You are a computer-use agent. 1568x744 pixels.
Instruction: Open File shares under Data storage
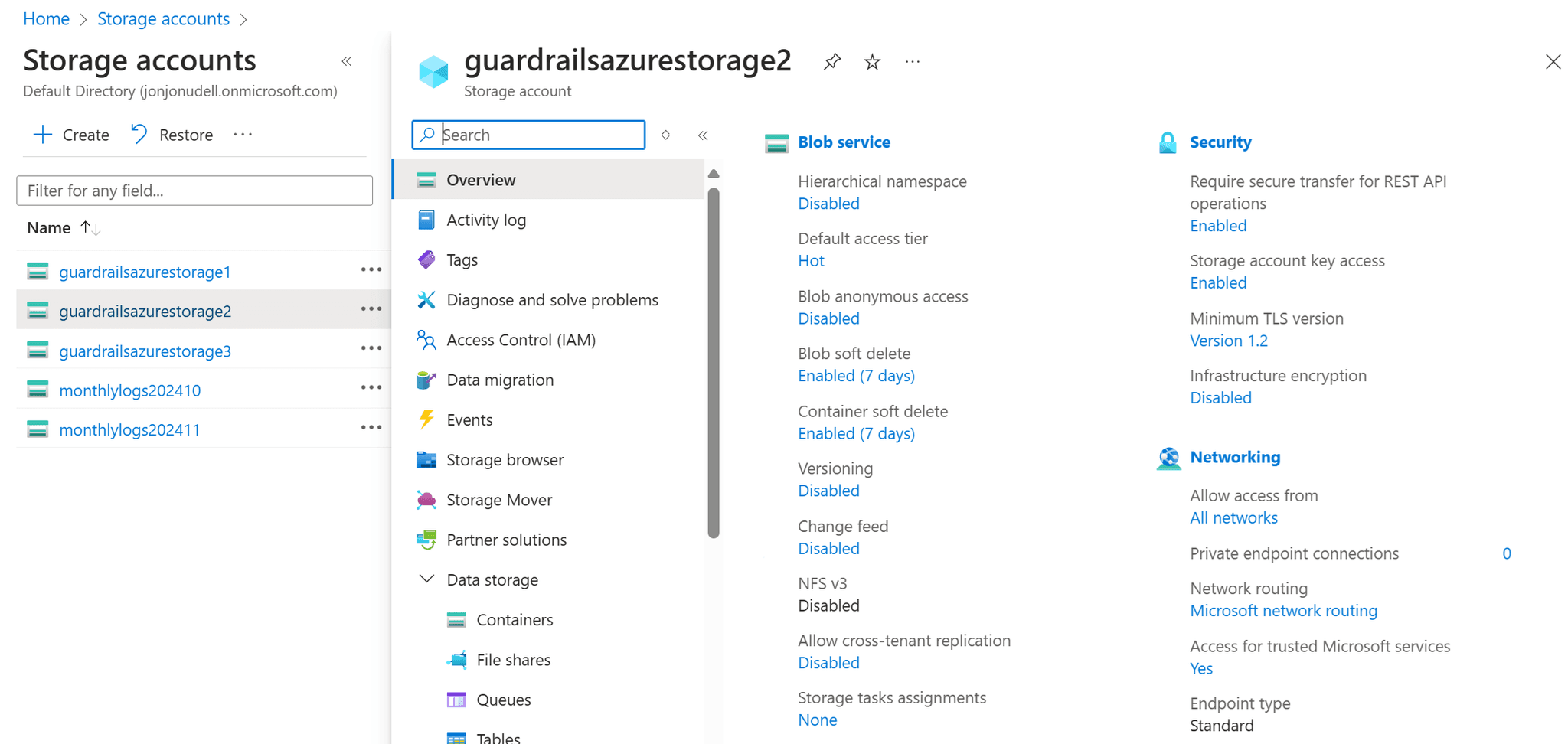tap(513, 659)
